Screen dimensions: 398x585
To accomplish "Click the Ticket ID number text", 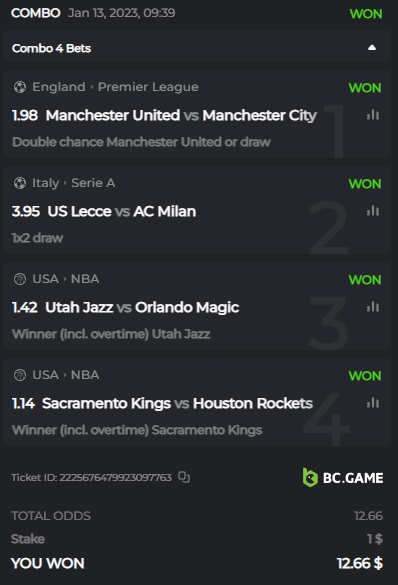I will [116, 477].
